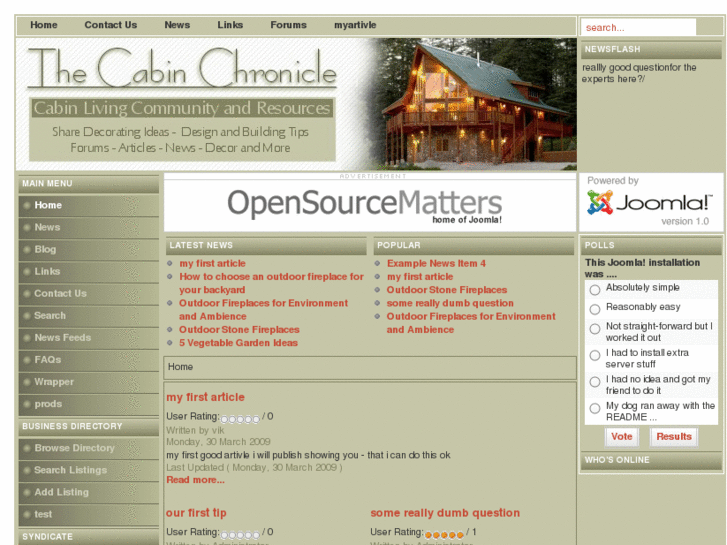
Task: Open Forums in the top navigation
Action: (x=288, y=25)
